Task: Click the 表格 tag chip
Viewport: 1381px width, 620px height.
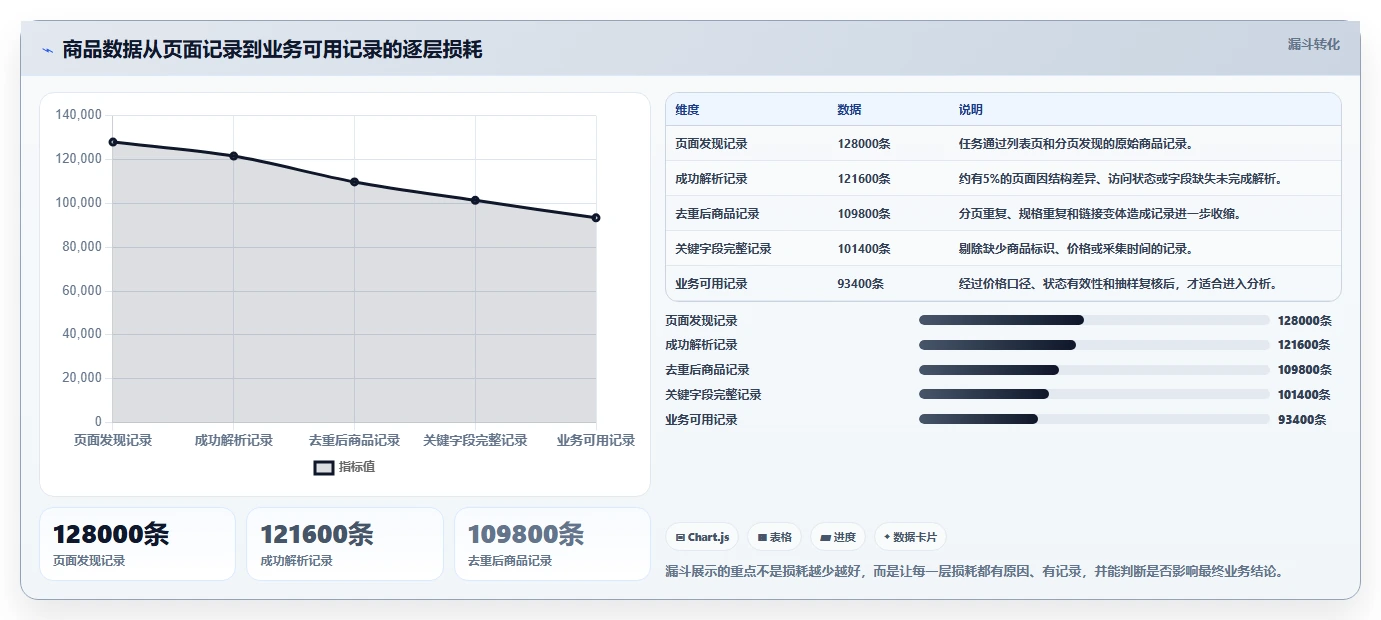Action: tap(775, 537)
